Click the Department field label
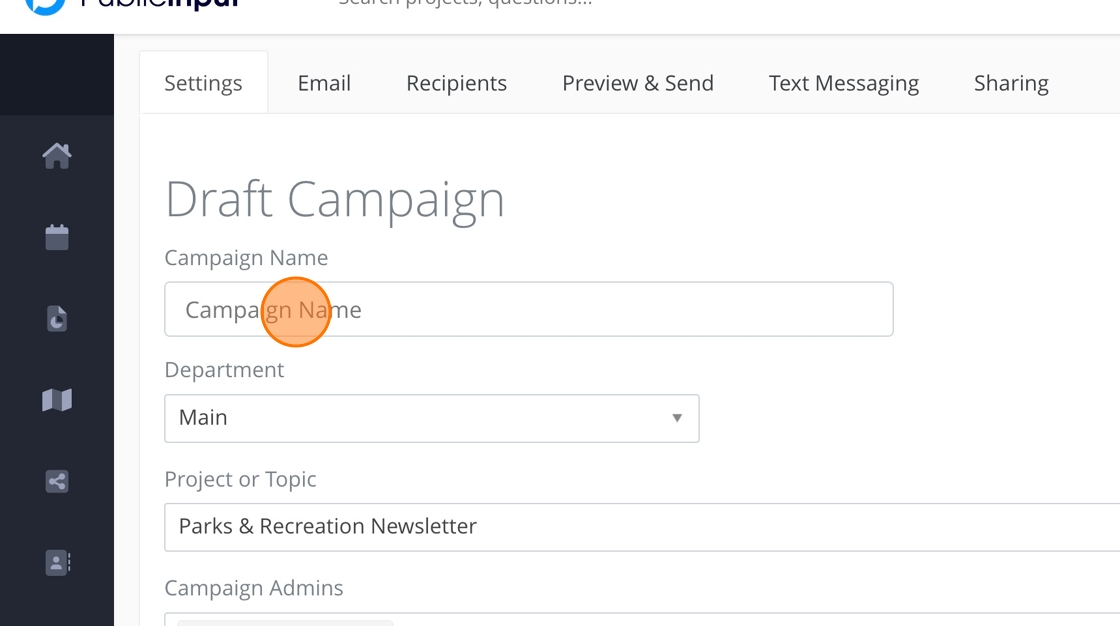The height and width of the screenshot is (626, 1120). (224, 370)
